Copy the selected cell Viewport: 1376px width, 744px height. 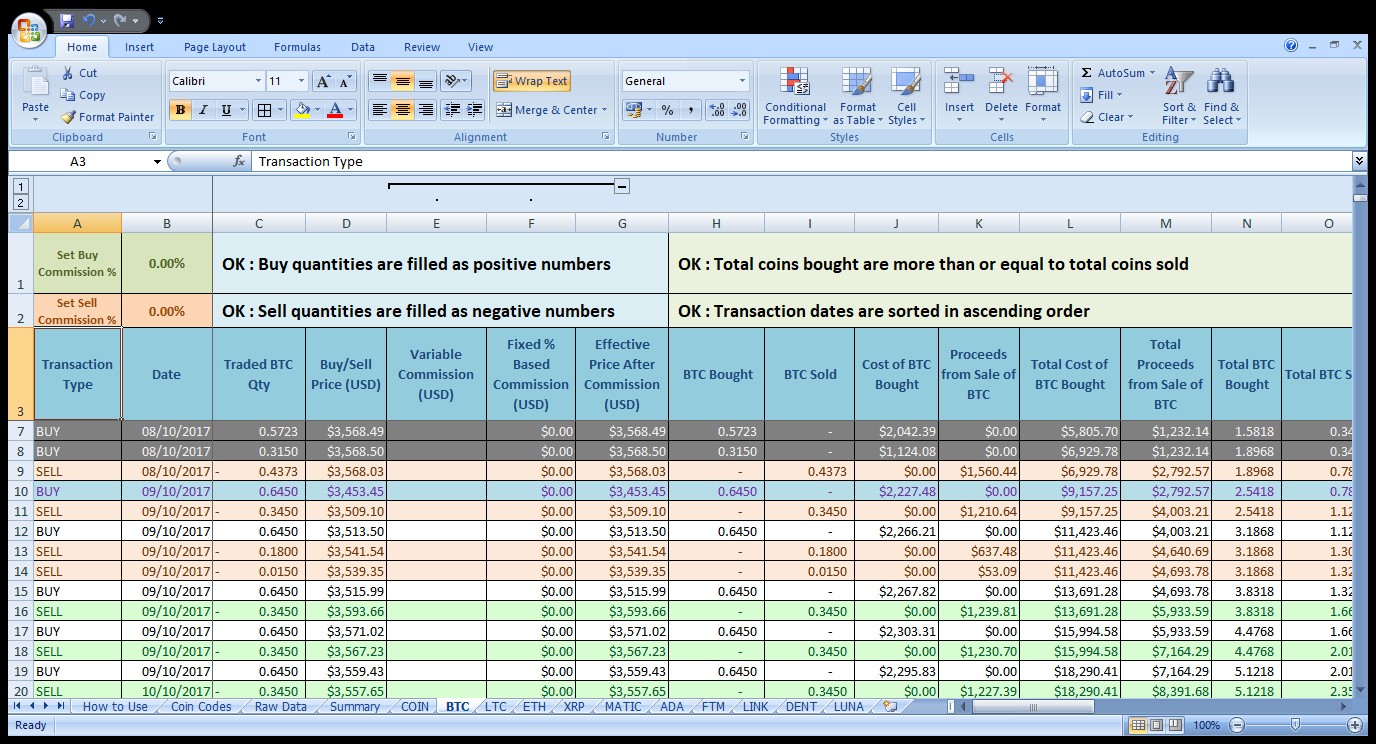82,95
